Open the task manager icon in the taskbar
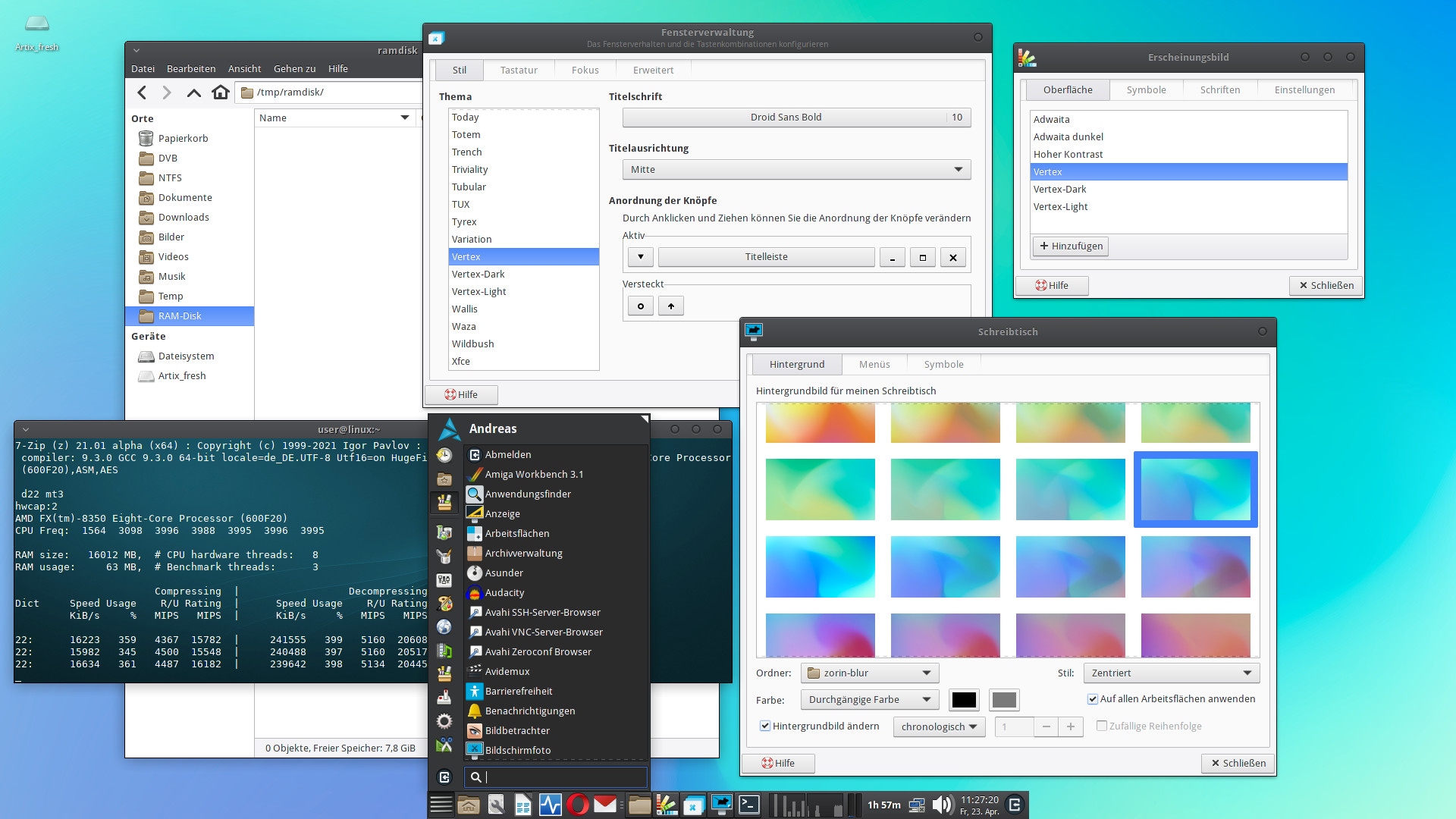This screenshot has width=1456, height=819. pos(550,805)
